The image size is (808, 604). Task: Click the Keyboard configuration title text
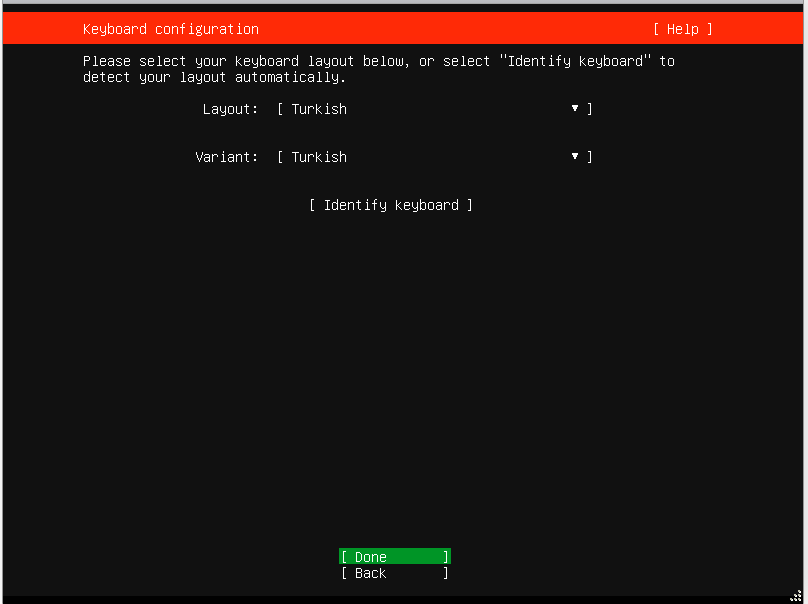tap(170, 29)
